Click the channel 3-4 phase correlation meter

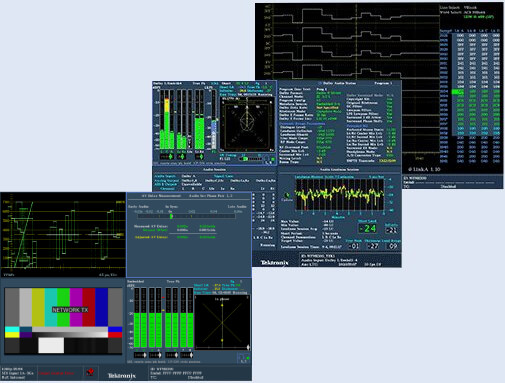[155, 355]
